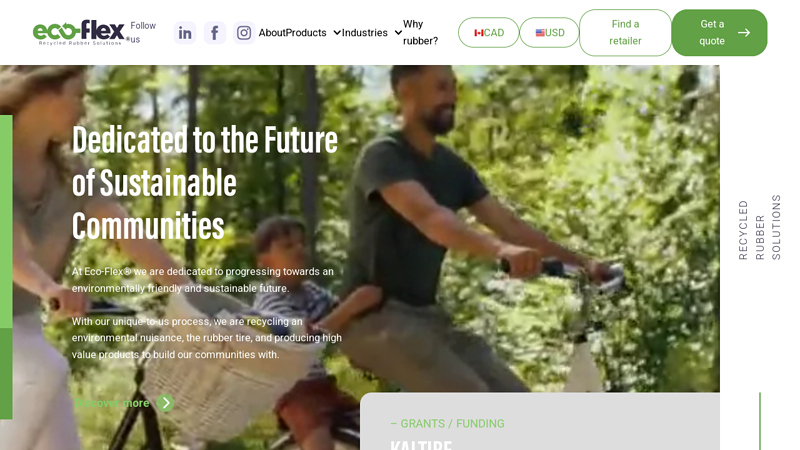Image resolution: width=800 pixels, height=450 pixels.
Task: Click the arrow circle beside Discover more
Action: (165, 403)
